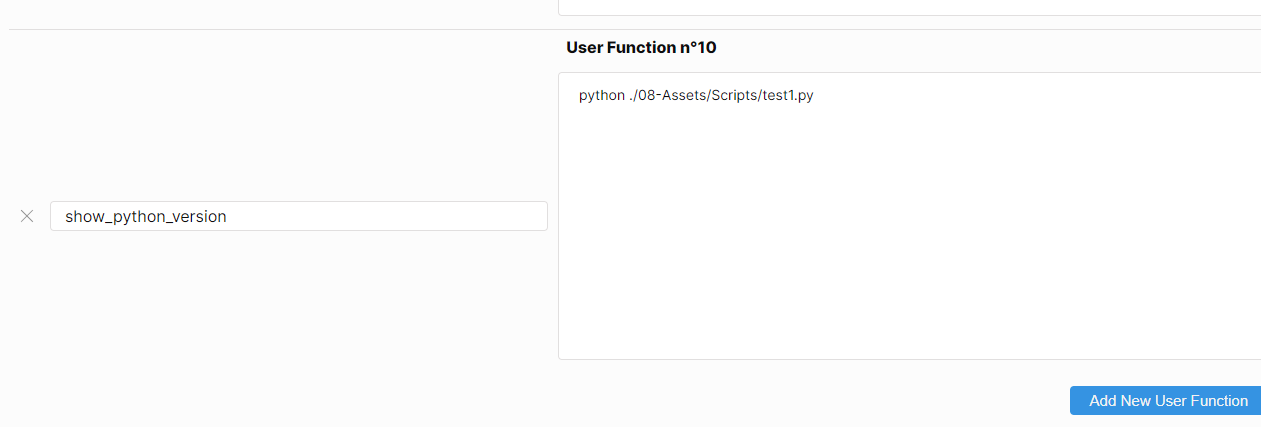Click the User Function n°10 heading

pyautogui.click(x=641, y=47)
